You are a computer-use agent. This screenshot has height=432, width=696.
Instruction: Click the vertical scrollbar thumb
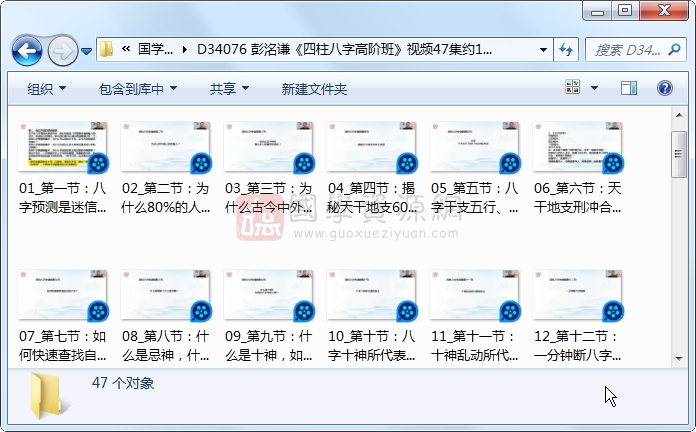(679, 154)
